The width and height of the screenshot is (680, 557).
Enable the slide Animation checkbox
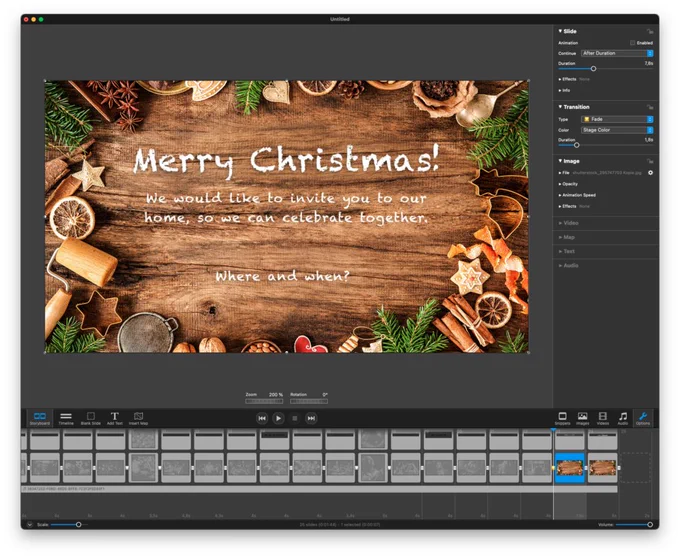pyautogui.click(x=632, y=43)
